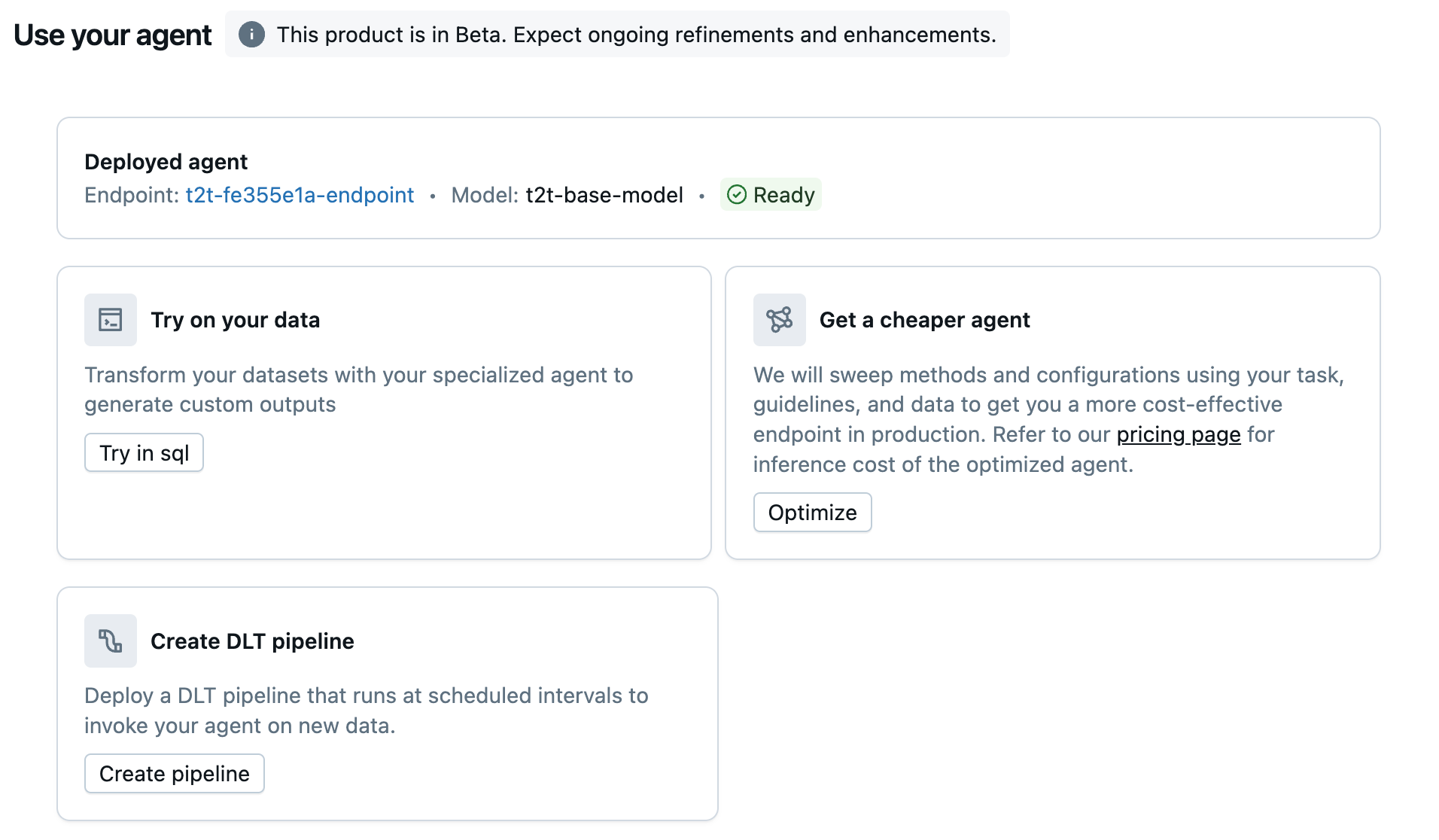Screen dimensions: 1439x840
Task: Click the network graph icon for cheaper agent
Action: pyautogui.click(x=779, y=320)
